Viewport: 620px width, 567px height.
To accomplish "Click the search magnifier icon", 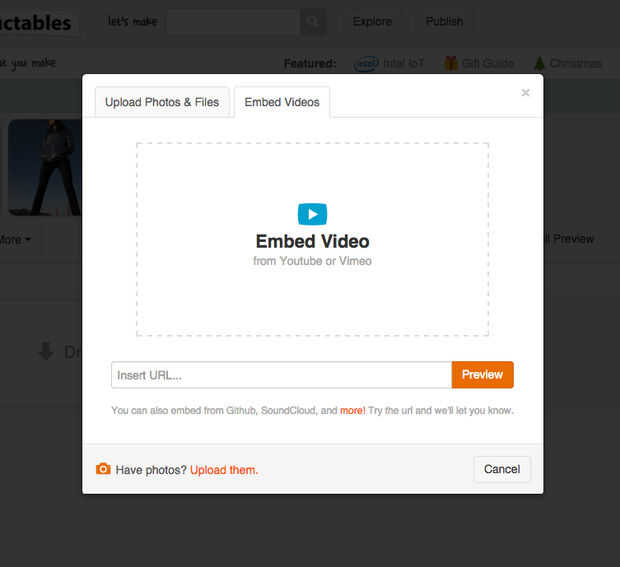I will (x=314, y=21).
